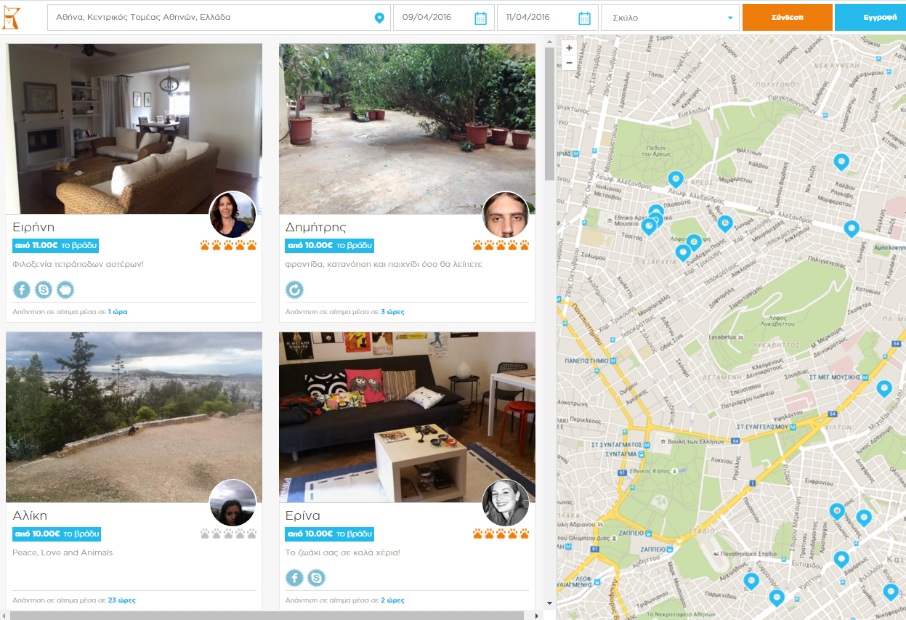Click the Skype icon on Ειρήνη's card
The width and height of the screenshot is (906, 620).
pos(43,290)
